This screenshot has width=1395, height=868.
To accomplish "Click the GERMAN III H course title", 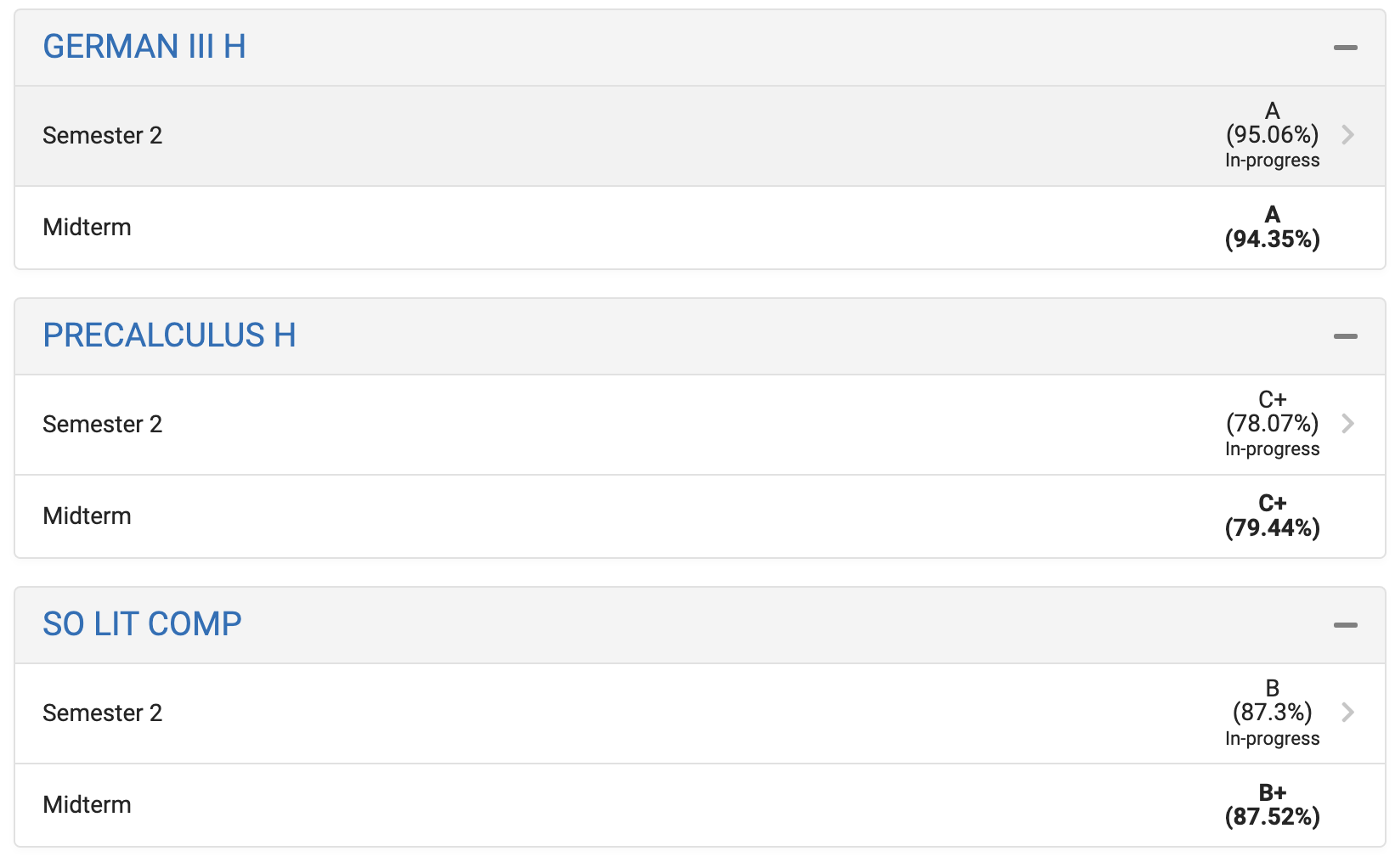I will 144,47.
